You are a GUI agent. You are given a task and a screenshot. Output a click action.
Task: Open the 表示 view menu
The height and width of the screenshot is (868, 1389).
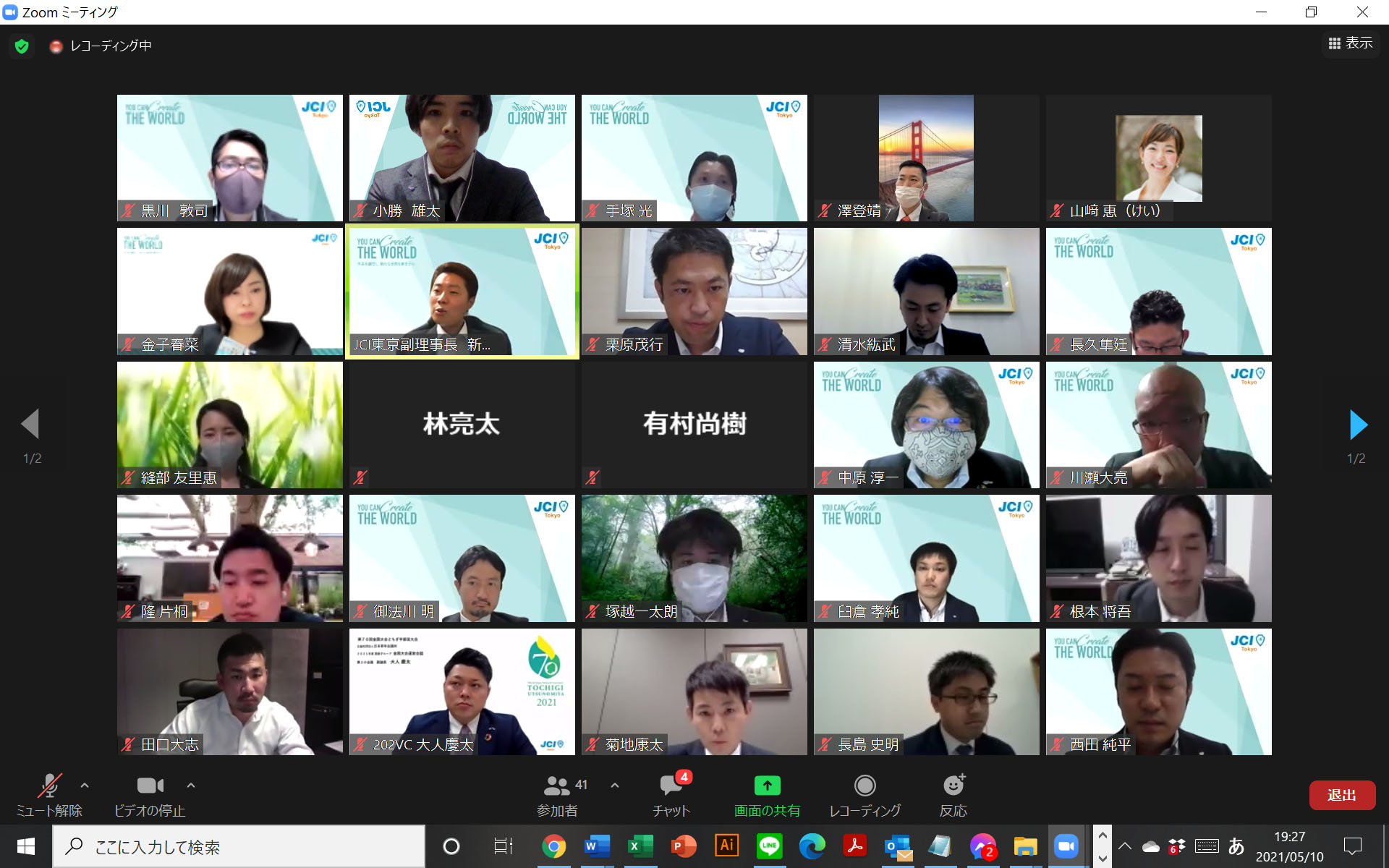click(1350, 44)
